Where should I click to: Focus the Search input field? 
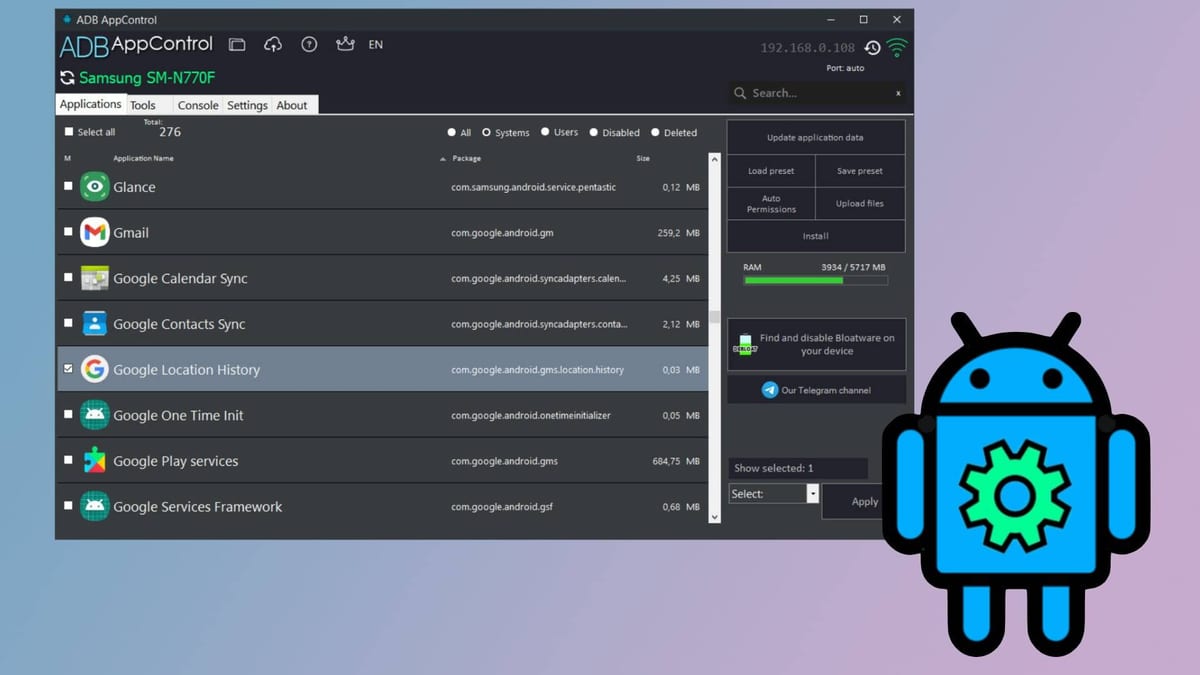point(818,93)
